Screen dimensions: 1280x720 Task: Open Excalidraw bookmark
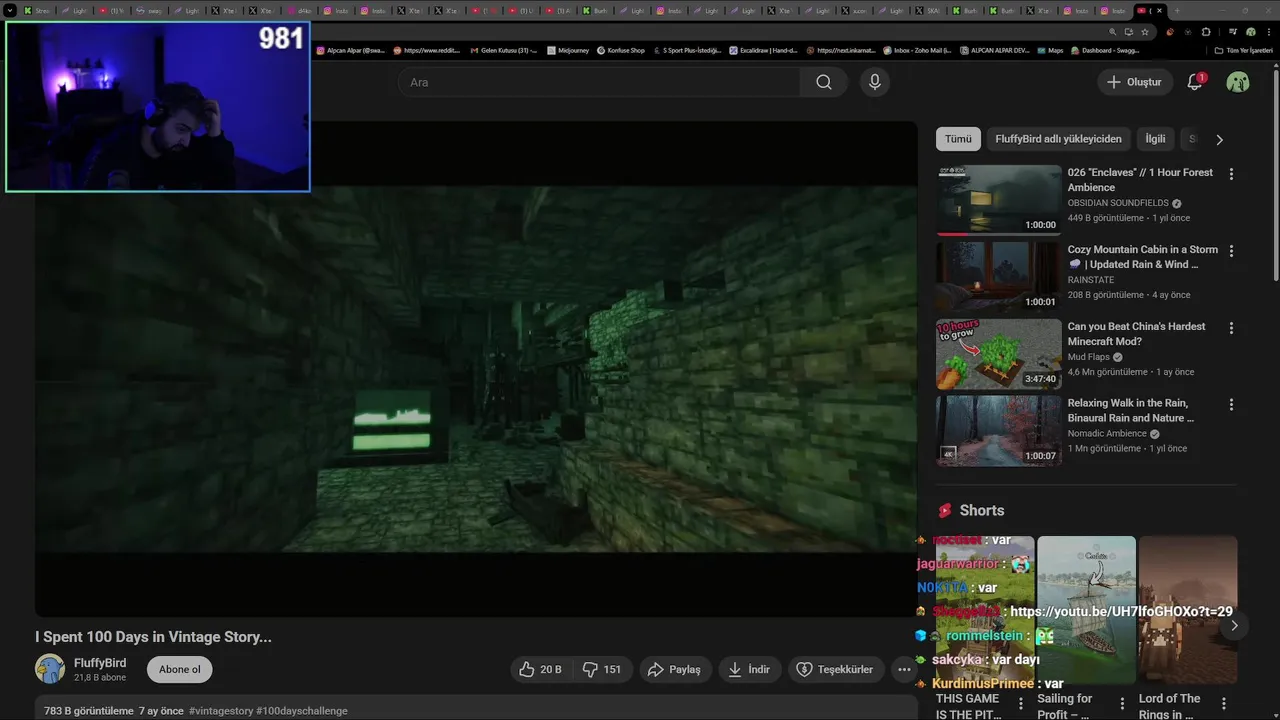coord(764,50)
